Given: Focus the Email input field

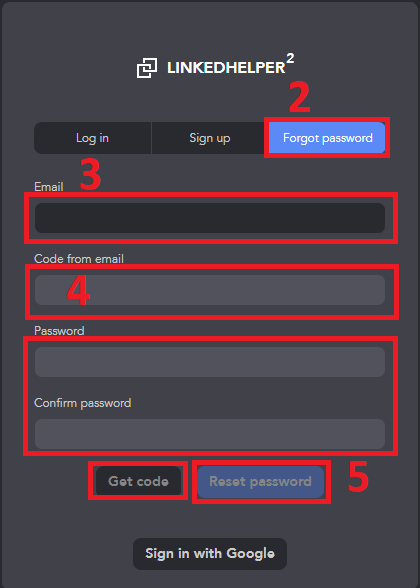Looking at the screenshot, I should (210, 218).
